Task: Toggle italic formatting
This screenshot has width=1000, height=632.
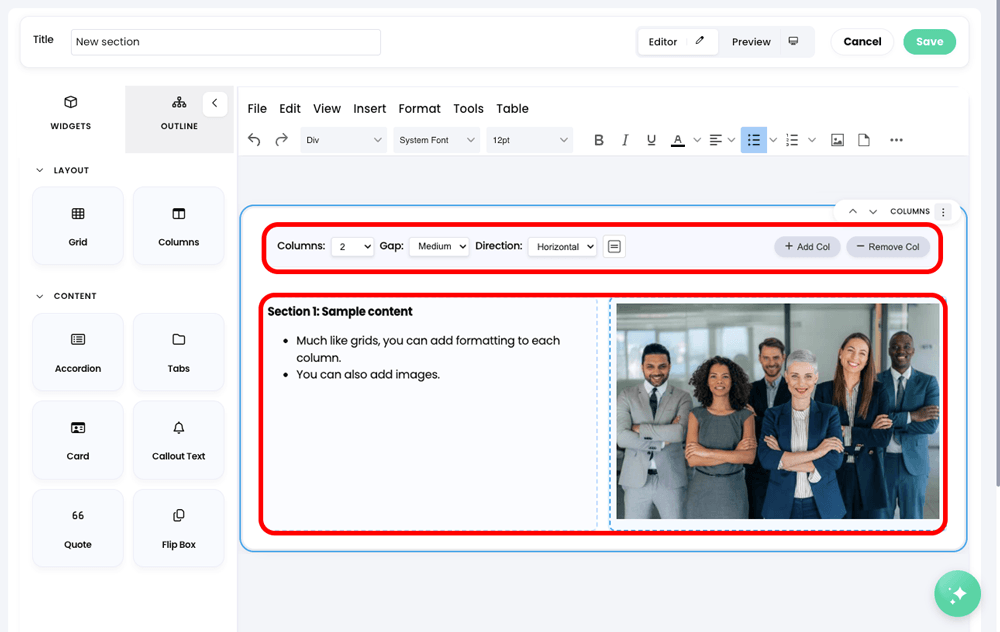Action: click(x=625, y=140)
